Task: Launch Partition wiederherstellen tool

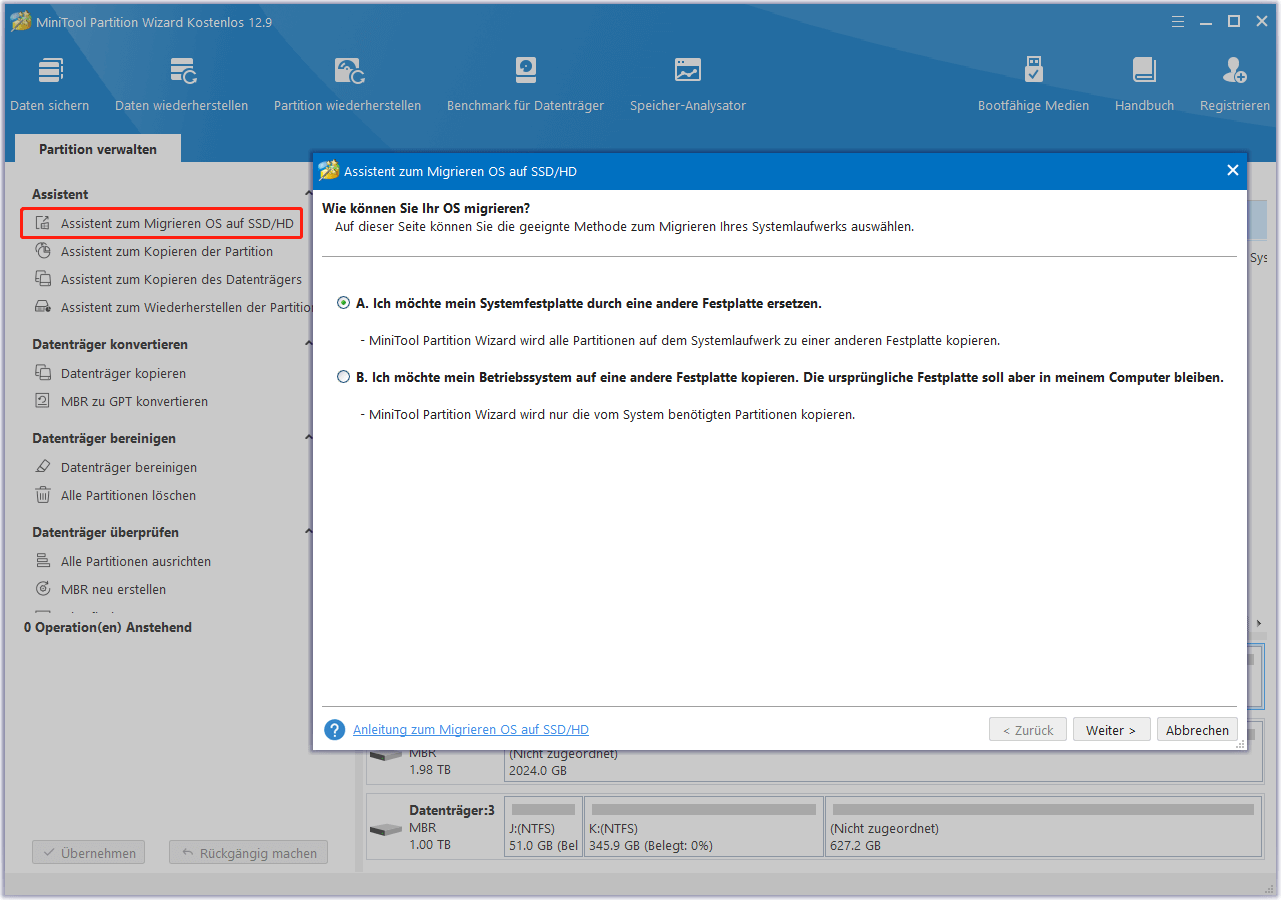Action: [348, 84]
